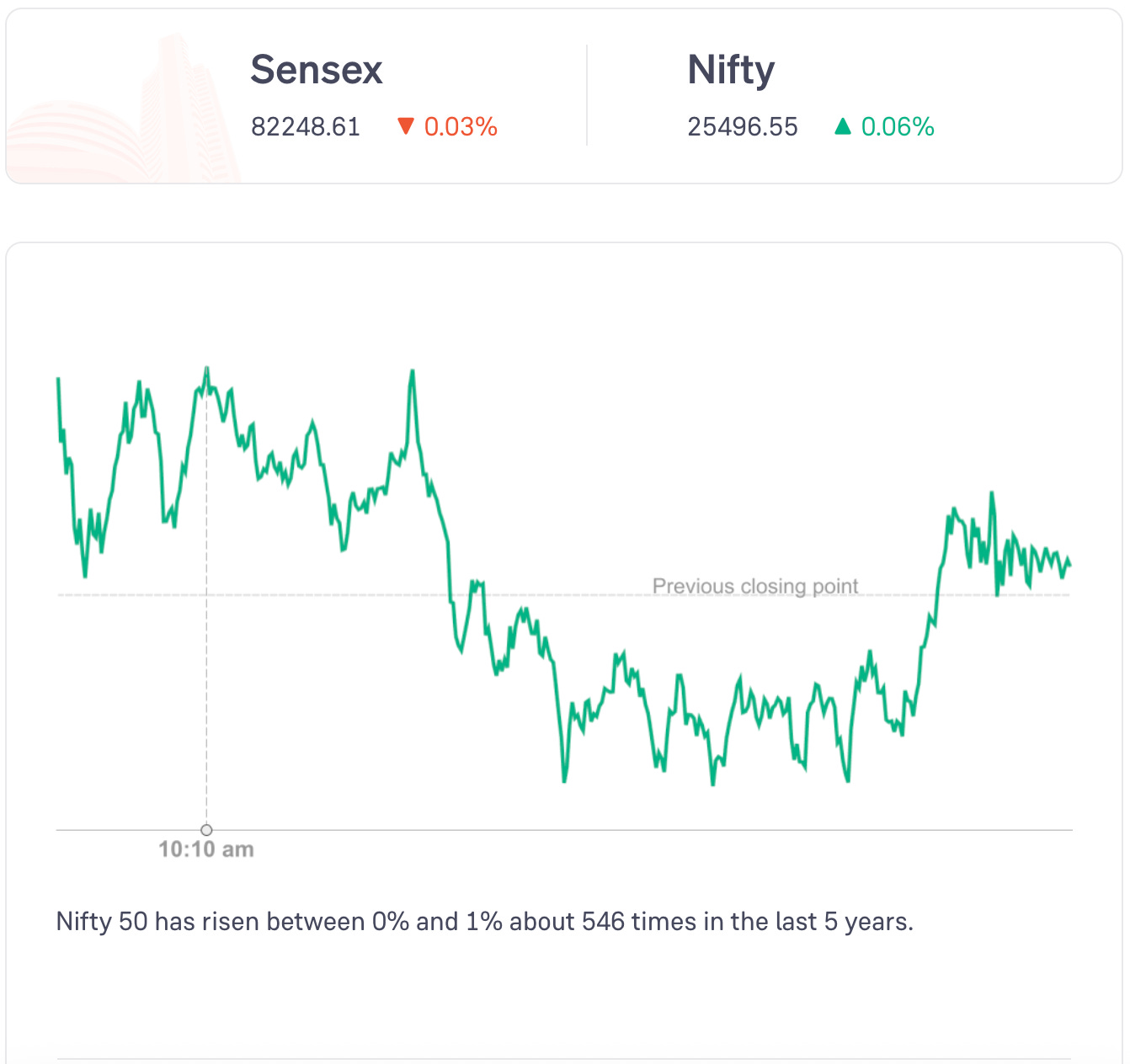Click the leftmost starting point of the chart line

(58, 379)
